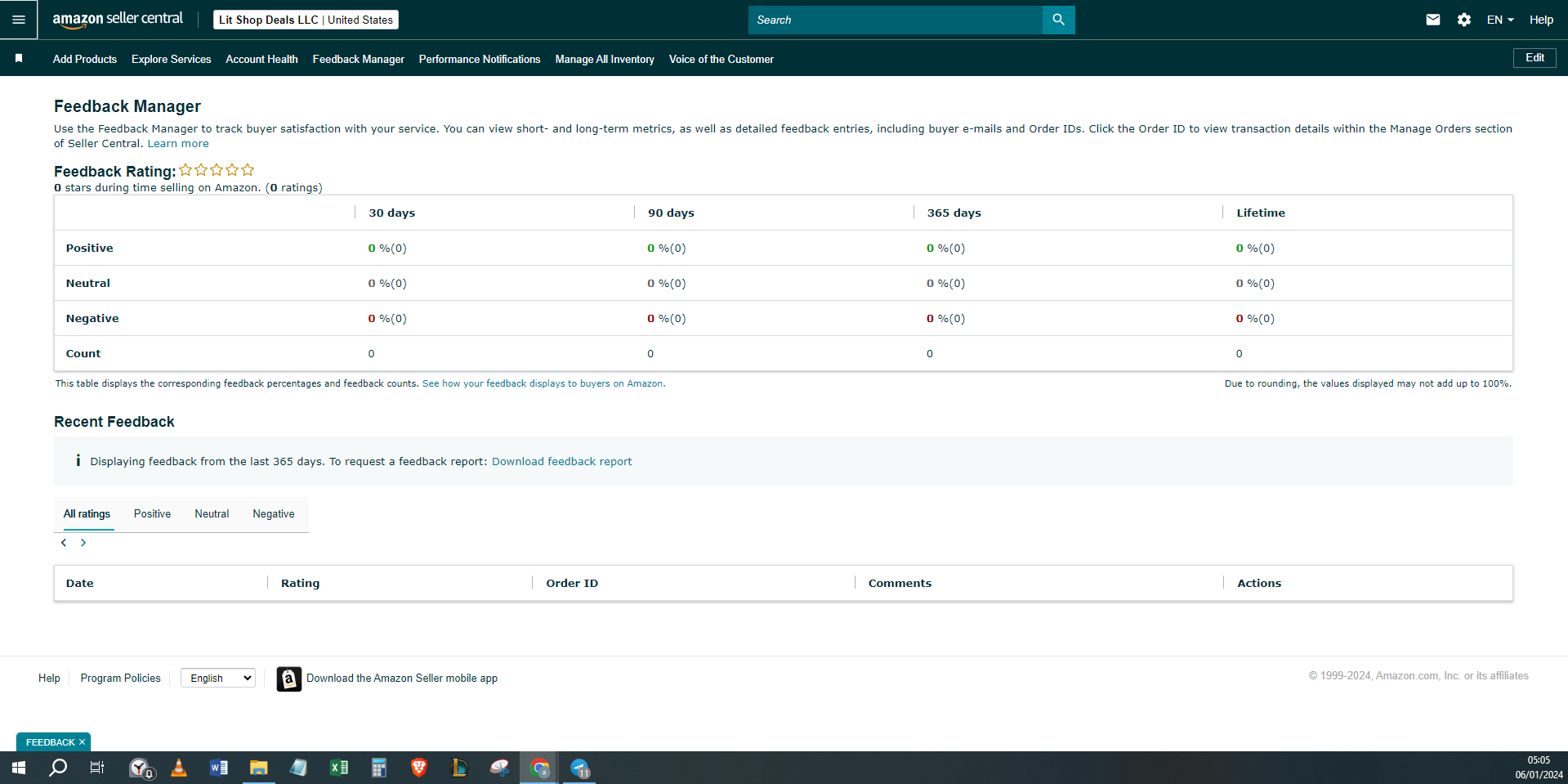Click See how your feedback displays link
This screenshot has width=1568, height=784.
click(543, 383)
